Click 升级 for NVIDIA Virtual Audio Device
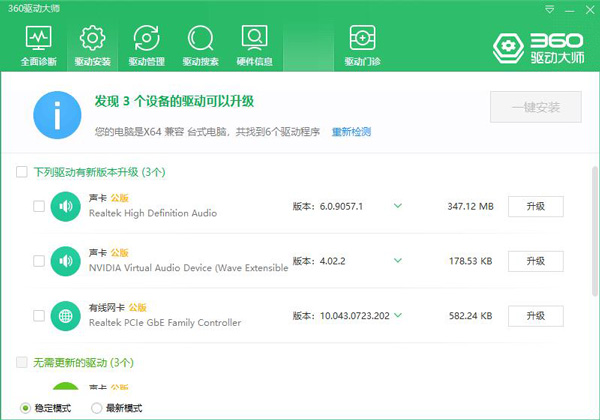This screenshot has height=420, width=600. coord(536,261)
